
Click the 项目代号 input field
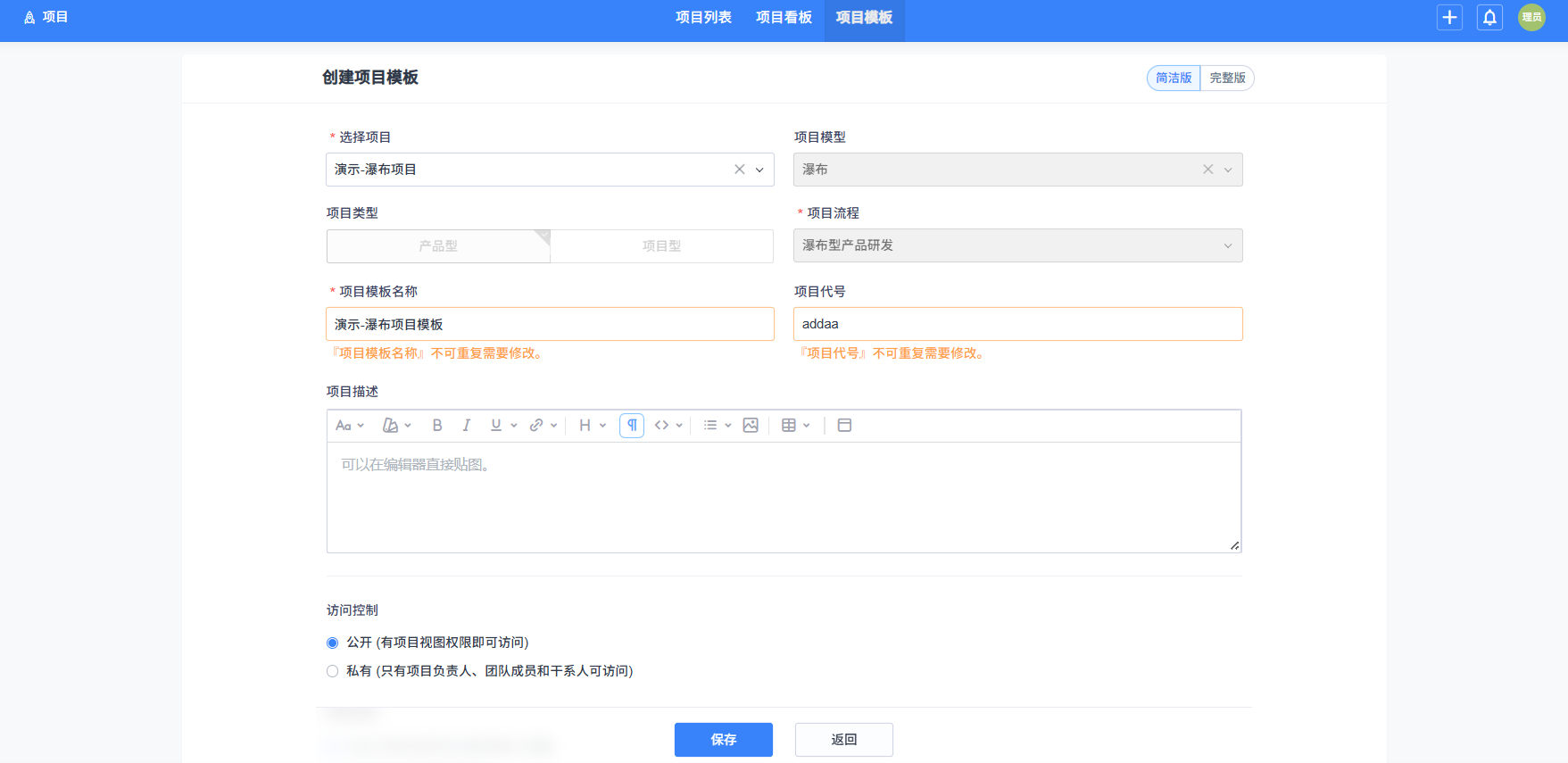[x=1017, y=324]
